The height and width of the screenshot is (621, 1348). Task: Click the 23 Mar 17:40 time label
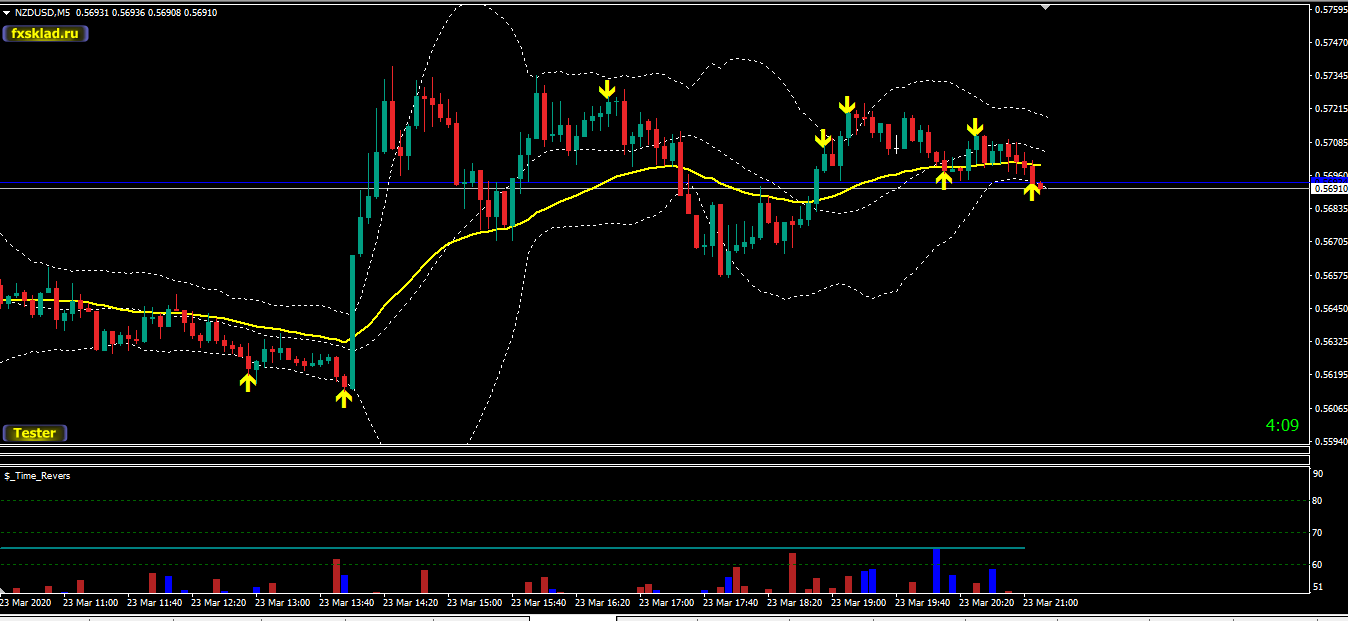[730, 603]
